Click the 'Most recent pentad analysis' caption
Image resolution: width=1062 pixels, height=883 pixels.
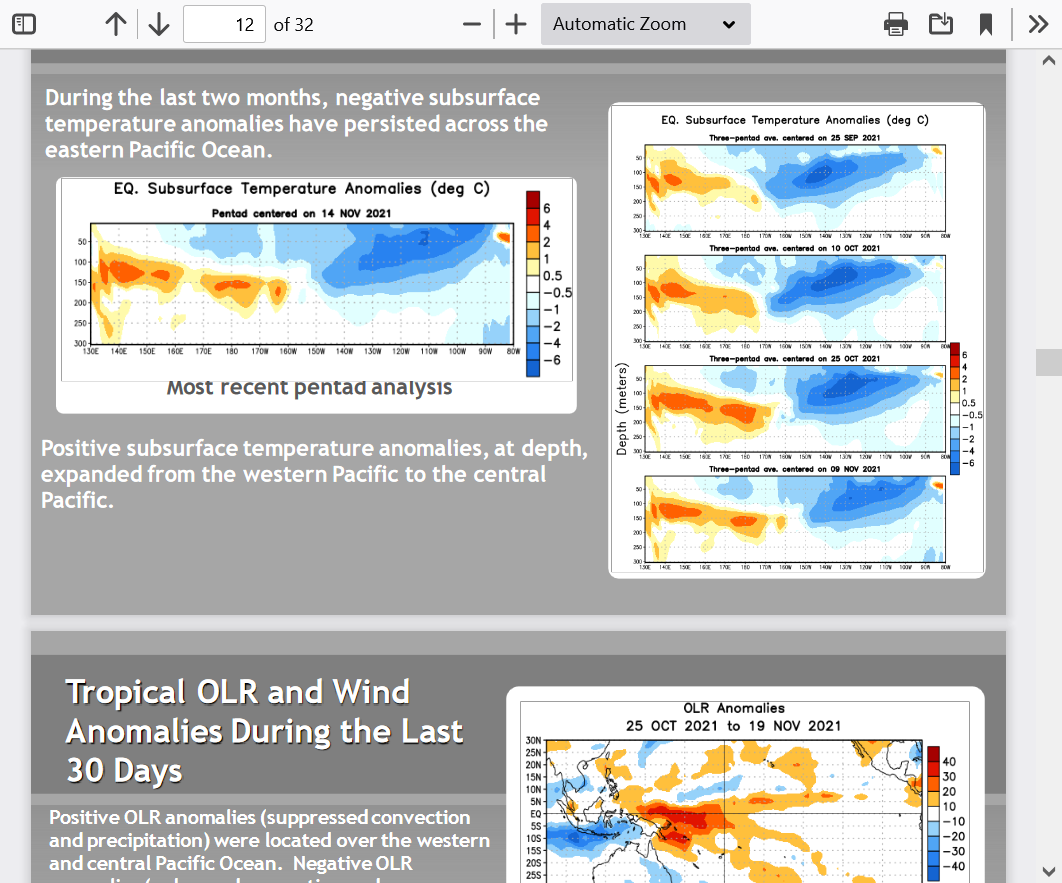(310, 387)
